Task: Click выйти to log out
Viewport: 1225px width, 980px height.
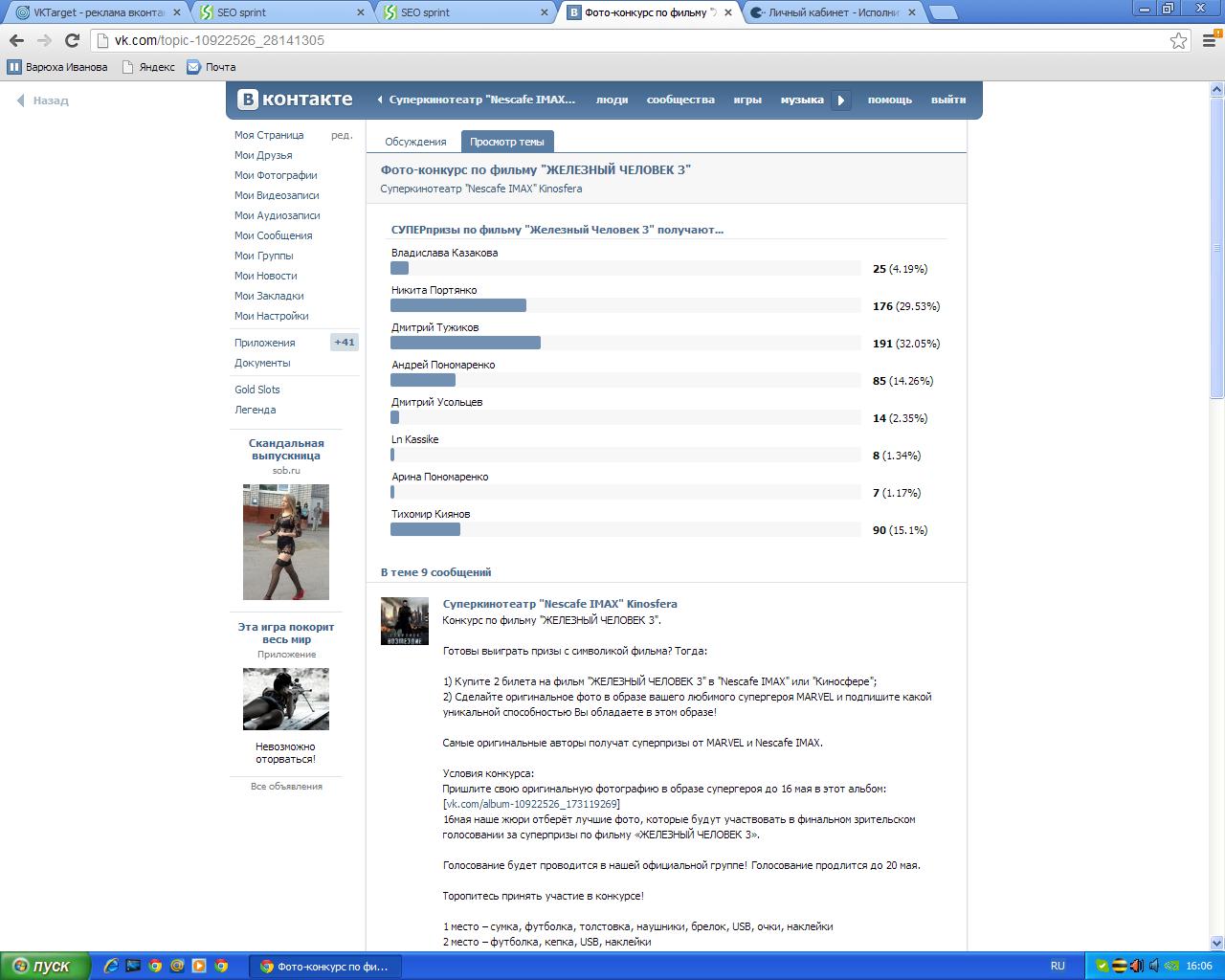Action: coord(948,100)
